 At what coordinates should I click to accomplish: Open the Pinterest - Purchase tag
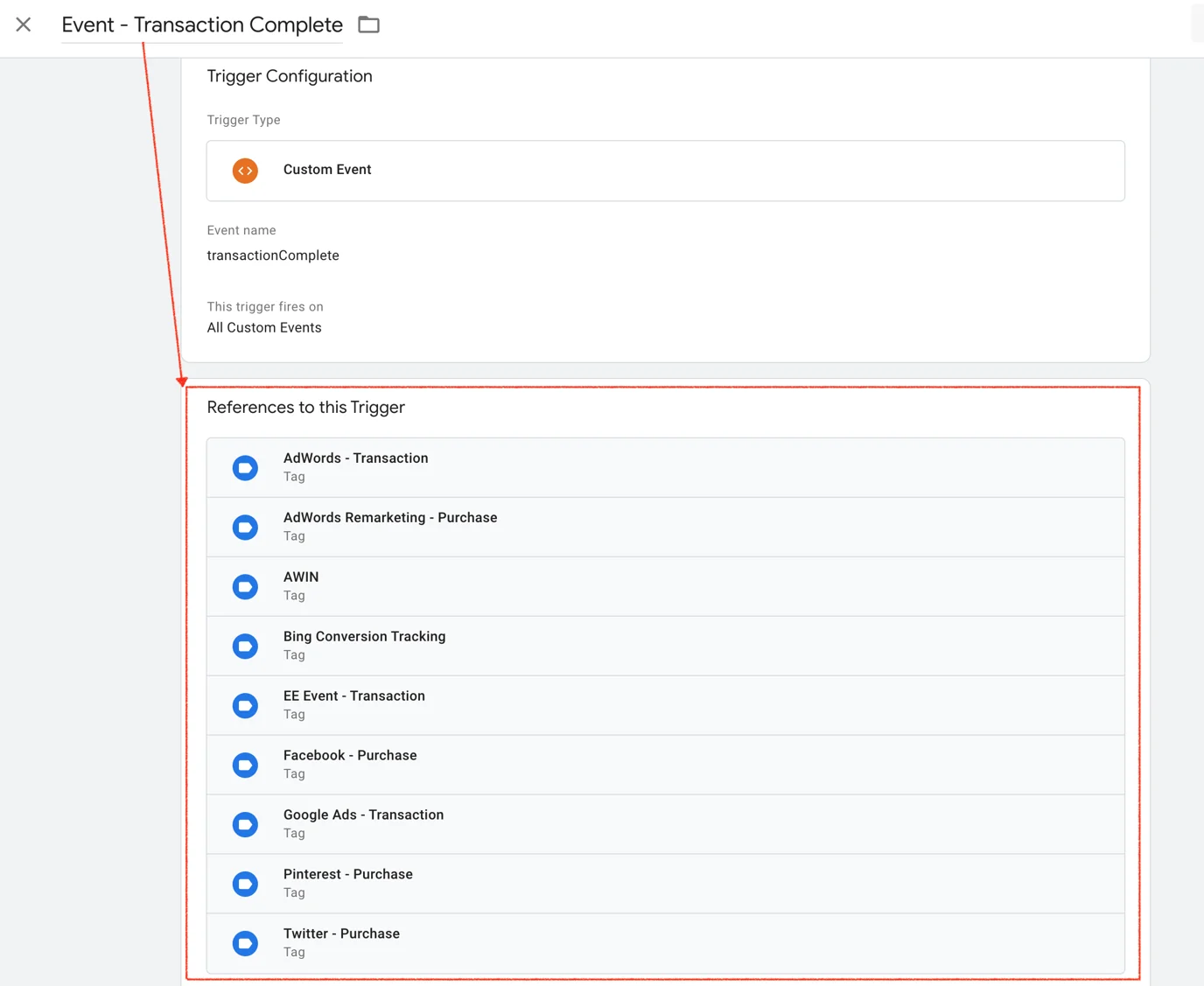coord(665,885)
